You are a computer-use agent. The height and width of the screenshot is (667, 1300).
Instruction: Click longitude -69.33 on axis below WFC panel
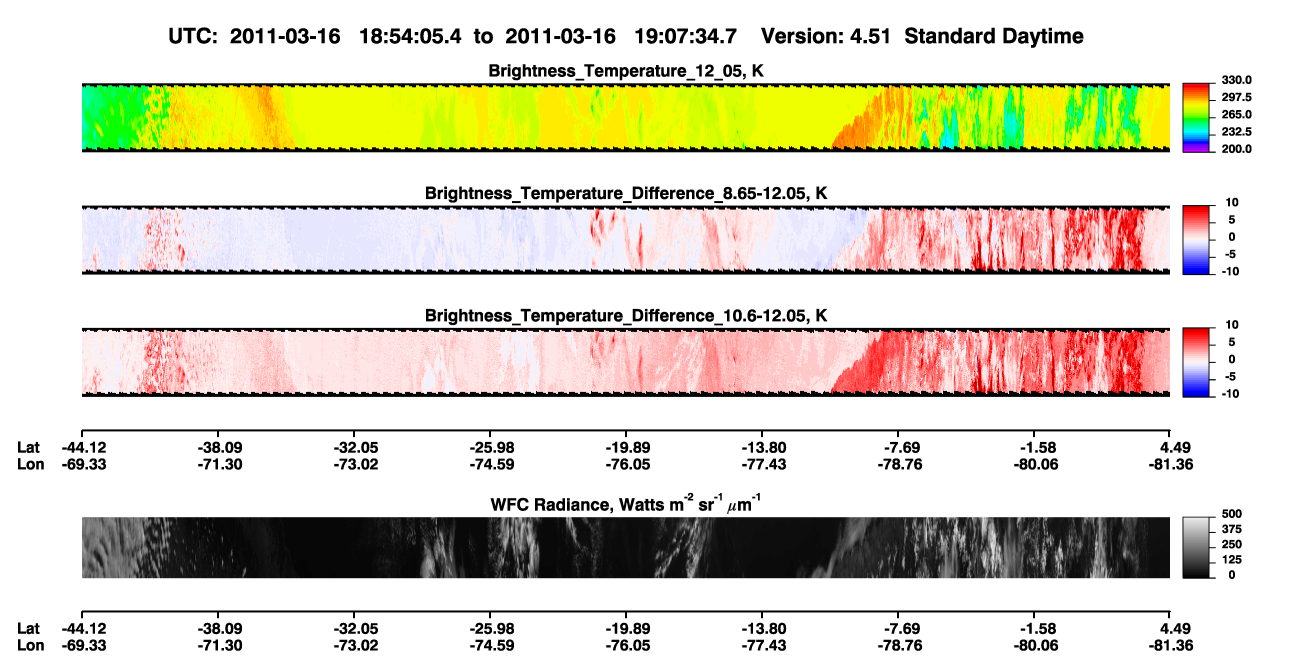click(82, 644)
